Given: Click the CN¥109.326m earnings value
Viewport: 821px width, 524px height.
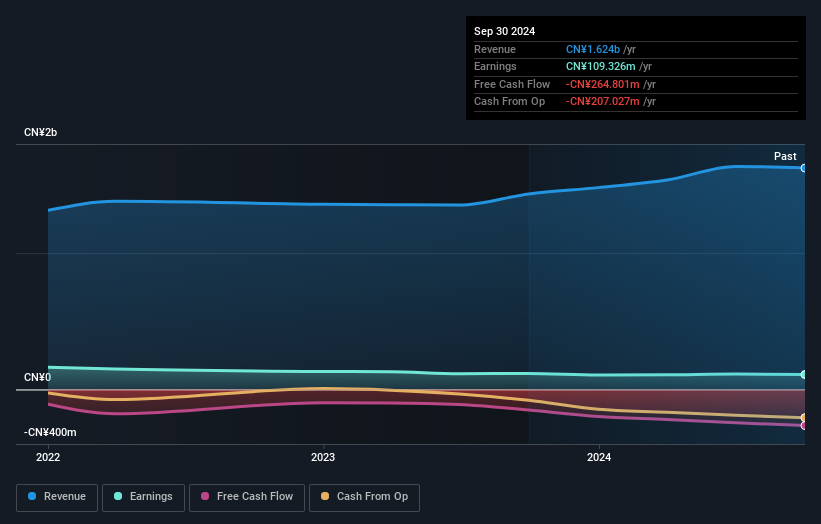Looking at the screenshot, I should [x=601, y=66].
